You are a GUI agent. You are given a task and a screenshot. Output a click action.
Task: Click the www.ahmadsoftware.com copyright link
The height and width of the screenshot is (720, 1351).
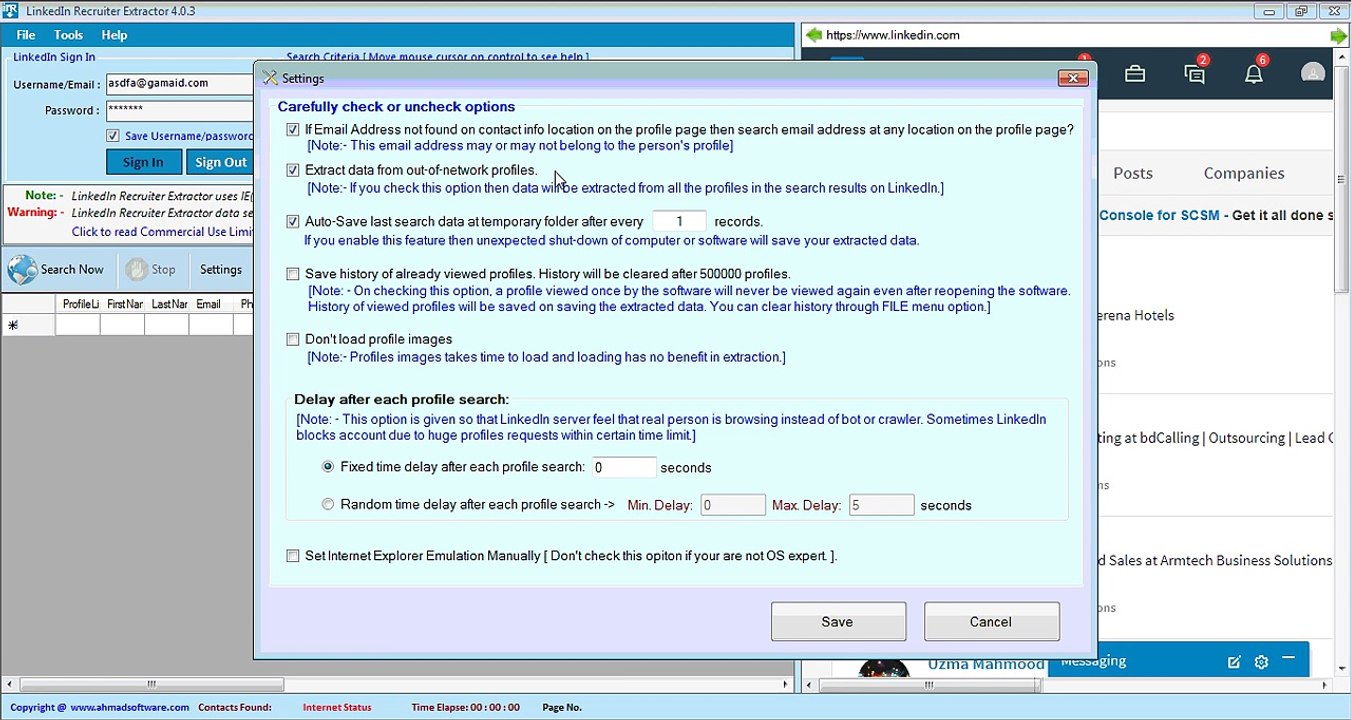(129, 707)
